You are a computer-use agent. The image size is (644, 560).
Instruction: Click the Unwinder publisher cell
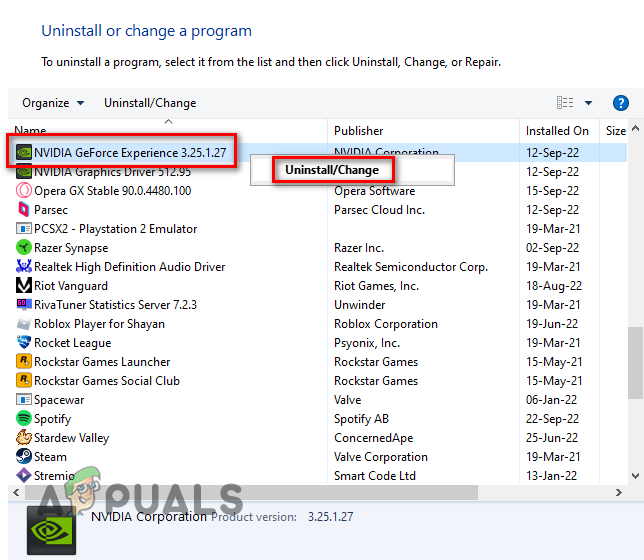[x=359, y=304]
